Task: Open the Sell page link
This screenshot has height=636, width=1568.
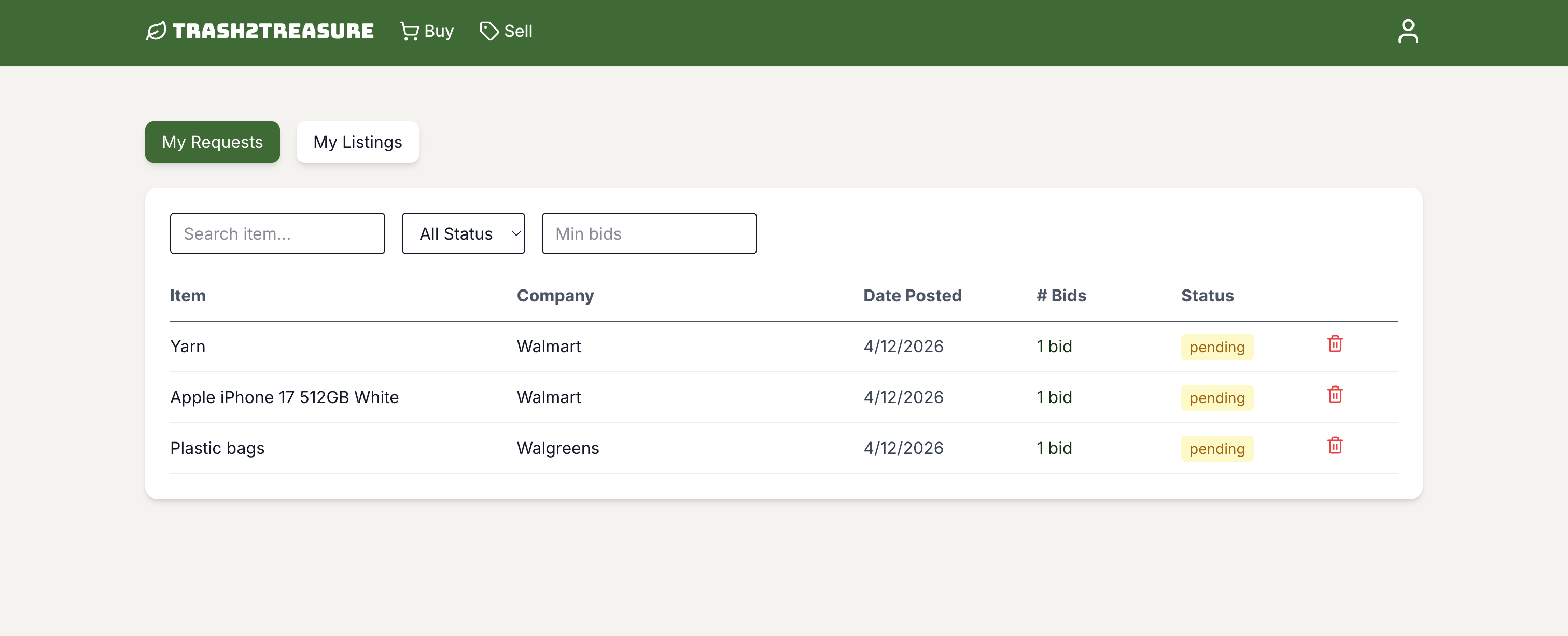Action: pyautogui.click(x=518, y=31)
